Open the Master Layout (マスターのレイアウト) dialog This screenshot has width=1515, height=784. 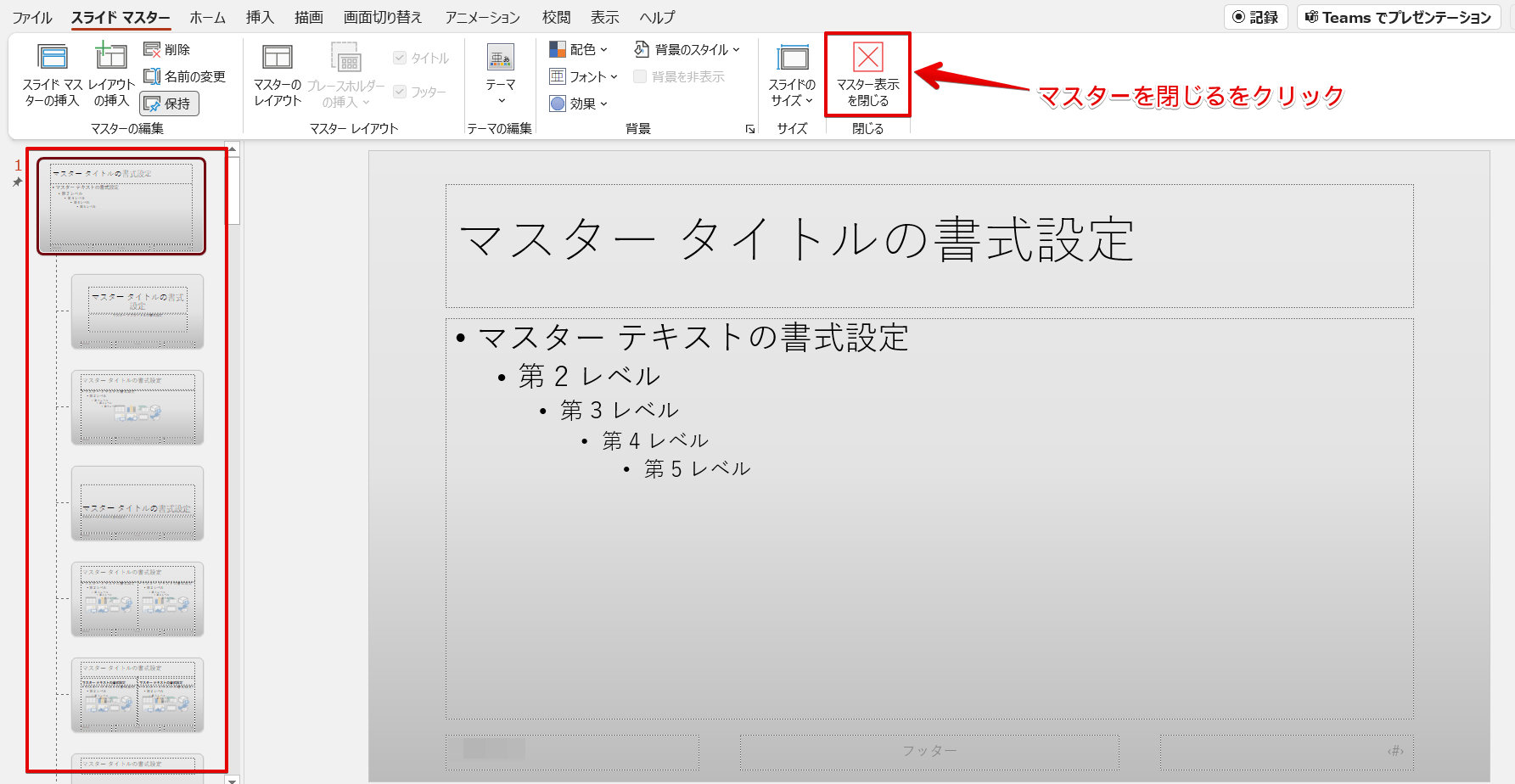click(x=278, y=75)
